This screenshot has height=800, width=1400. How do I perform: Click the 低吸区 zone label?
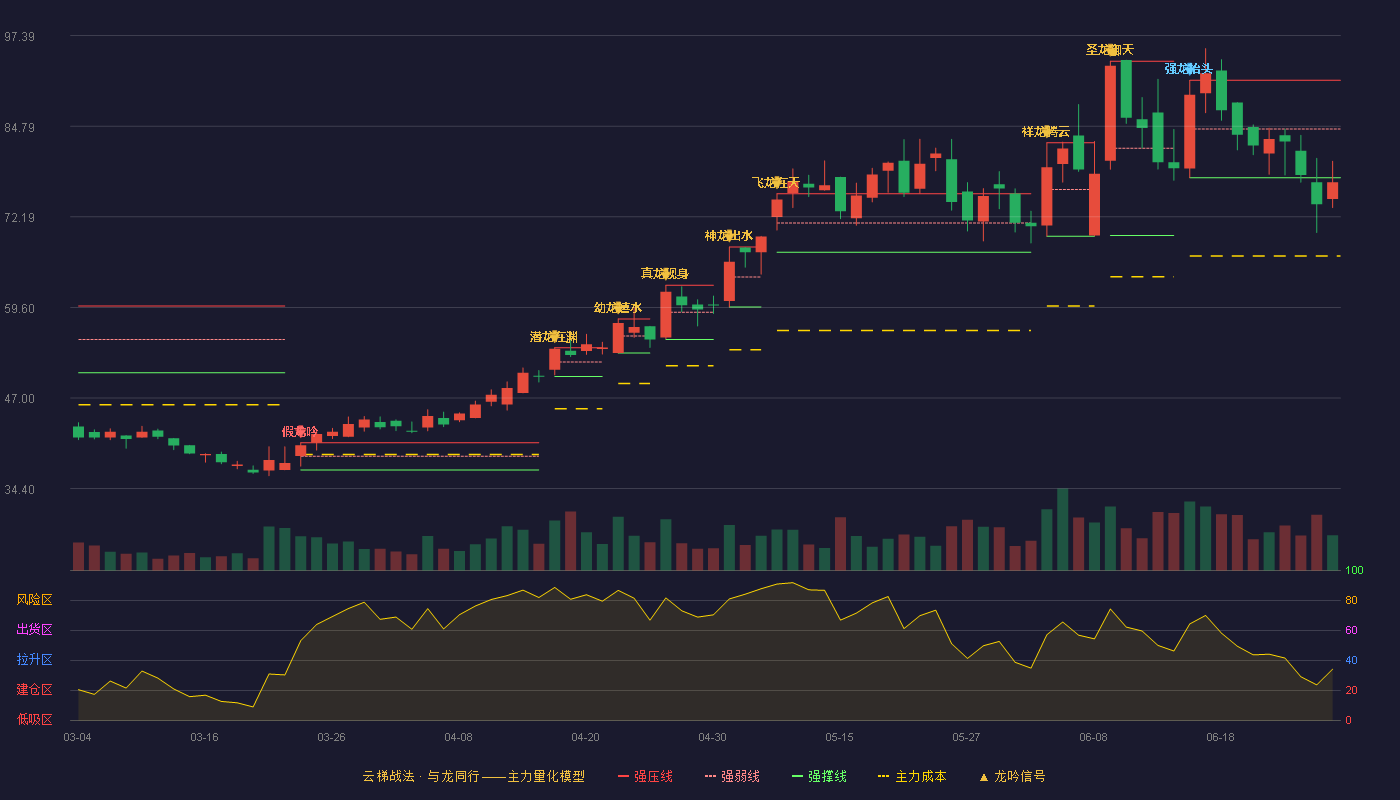tap(34, 720)
